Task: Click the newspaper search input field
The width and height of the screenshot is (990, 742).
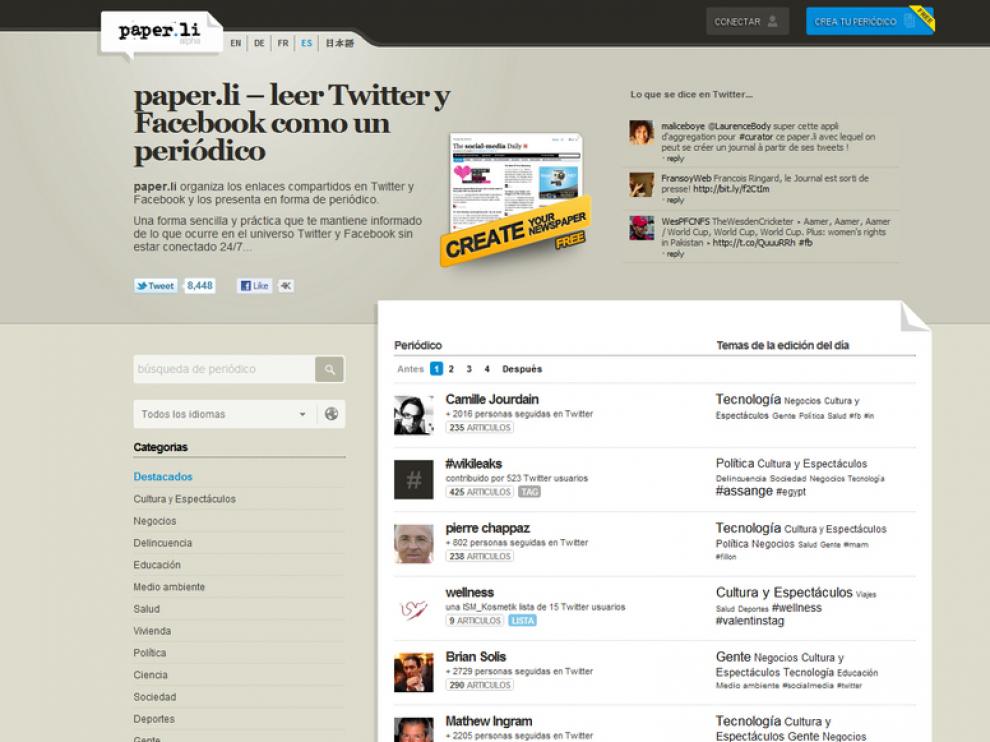Action: pos(224,369)
